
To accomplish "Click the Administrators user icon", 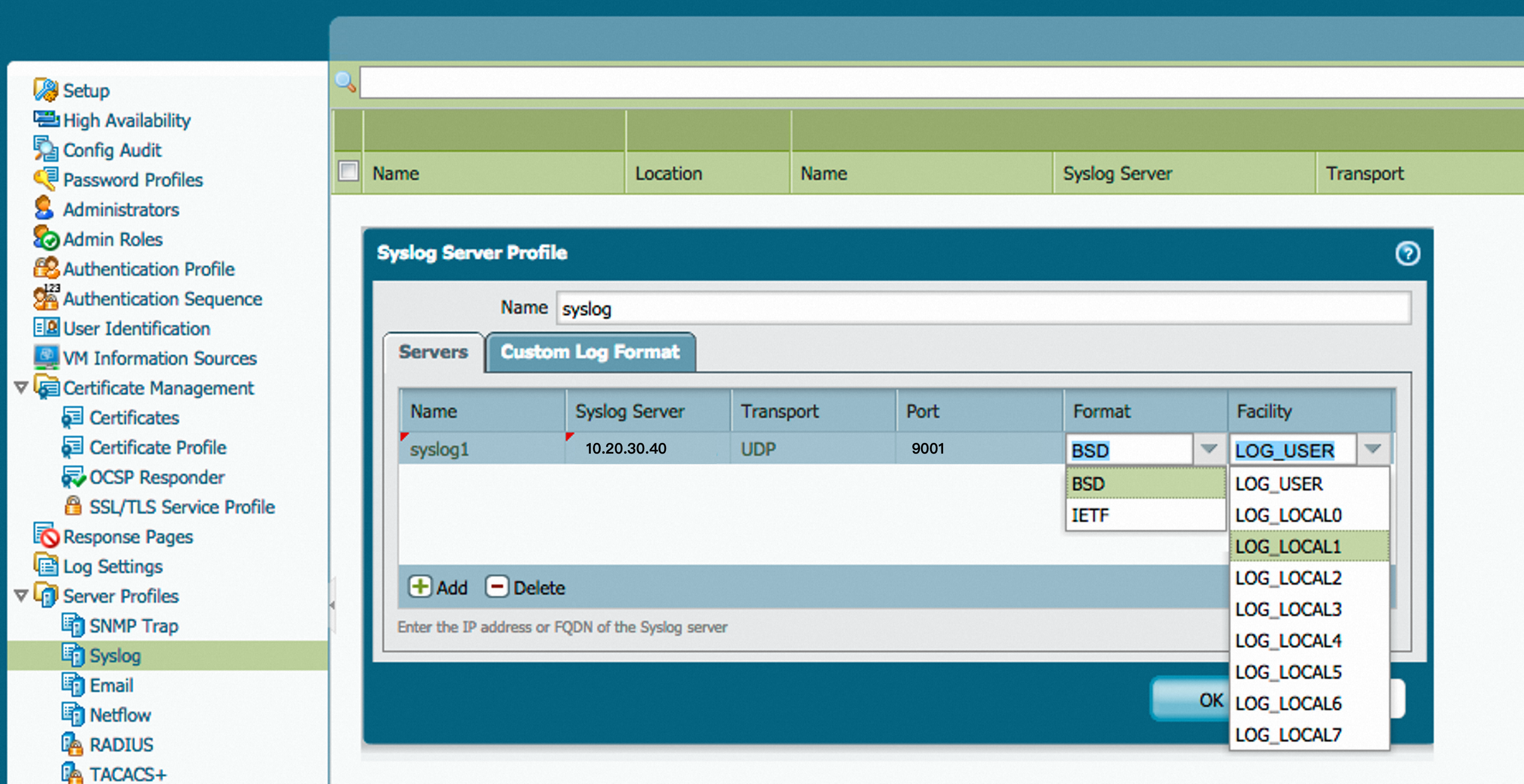I will click(45, 208).
